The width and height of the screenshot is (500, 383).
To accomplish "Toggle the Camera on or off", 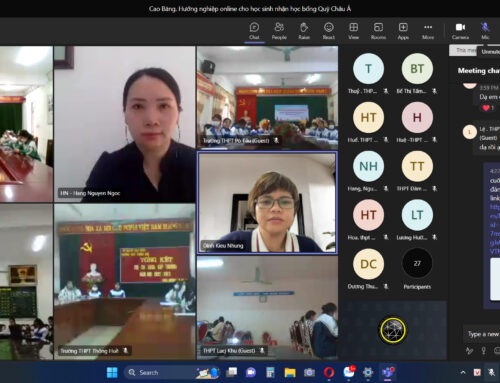I will click(460, 31).
